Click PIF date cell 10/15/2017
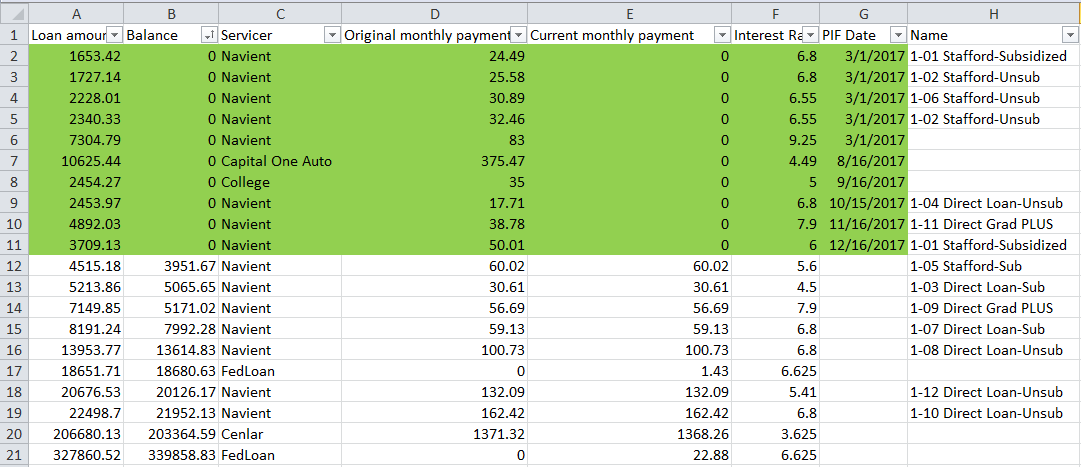 pos(863,203)
